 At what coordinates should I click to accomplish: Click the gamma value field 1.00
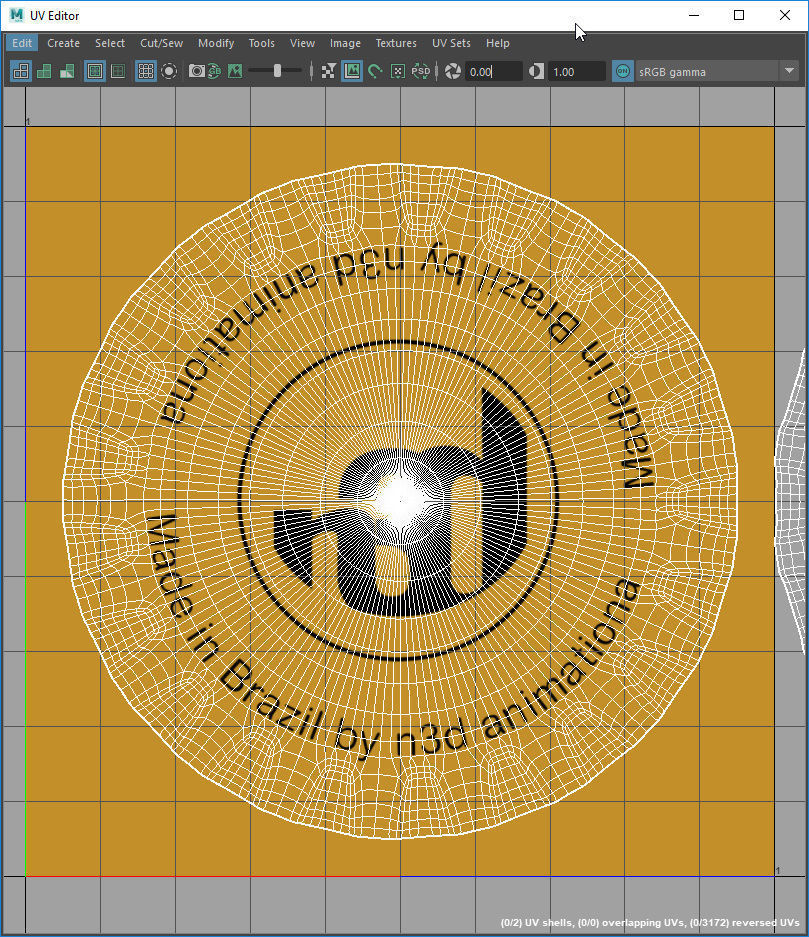pos(576,72)
